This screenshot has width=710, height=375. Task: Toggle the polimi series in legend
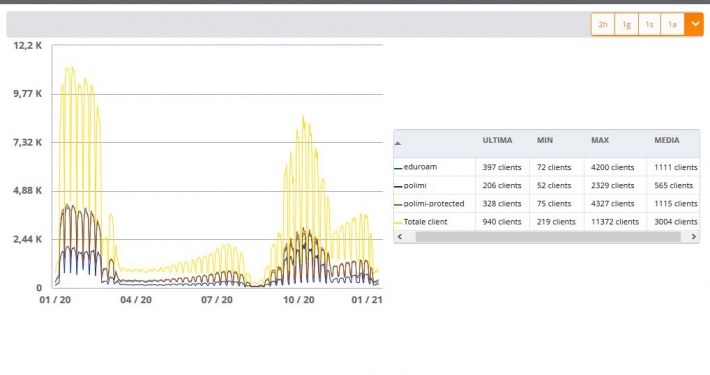(x=415, y=185)
